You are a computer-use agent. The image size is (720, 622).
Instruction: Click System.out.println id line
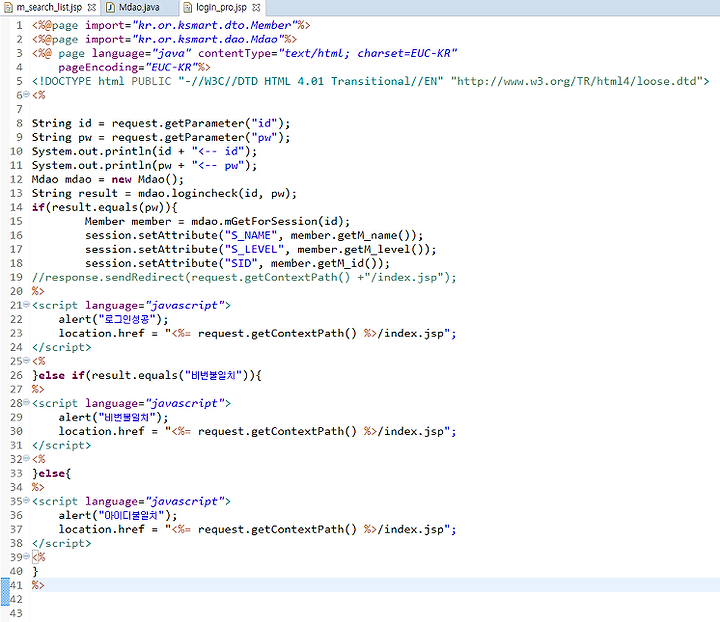click(144, 151)
